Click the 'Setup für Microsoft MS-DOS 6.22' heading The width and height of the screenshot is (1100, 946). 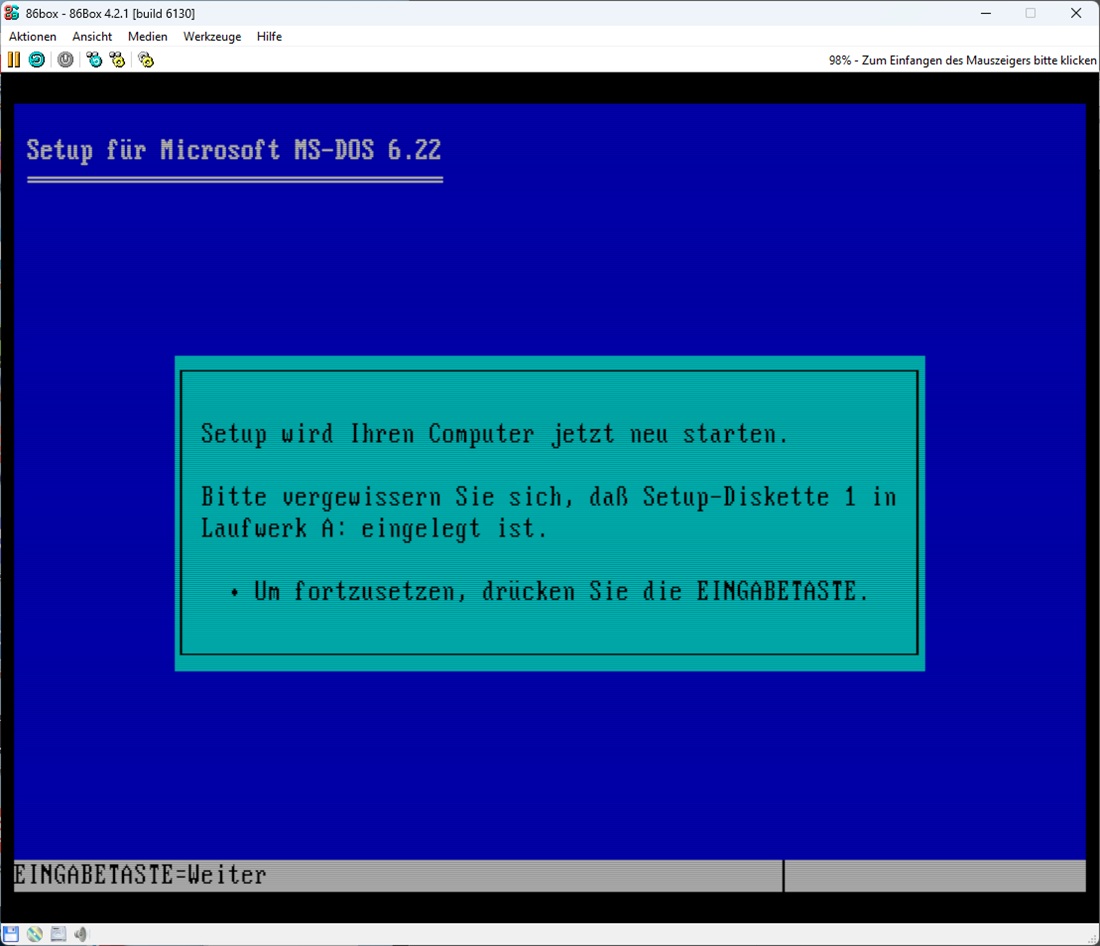[x=234, y=150]
